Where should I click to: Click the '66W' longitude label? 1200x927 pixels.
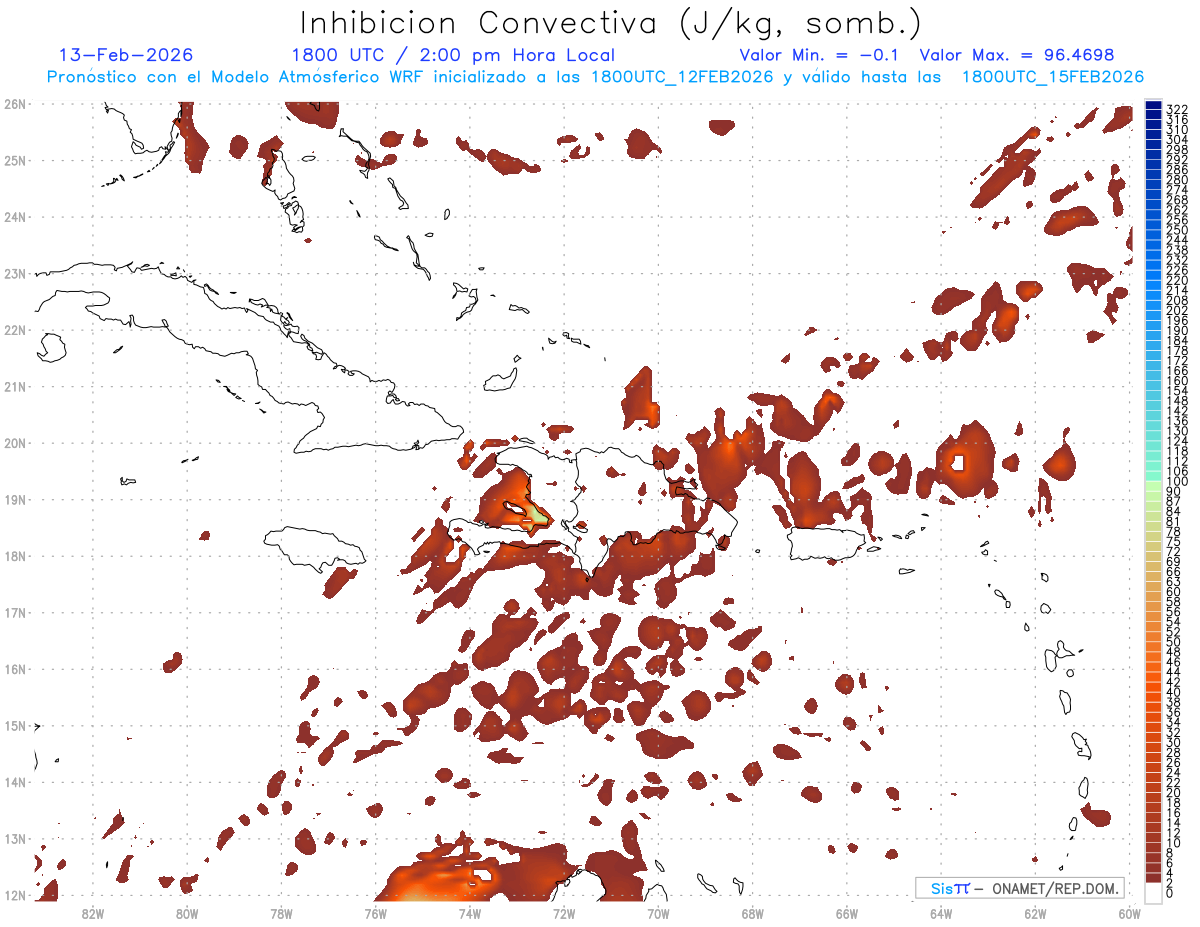pyautogui.click(x=847, y=913)
